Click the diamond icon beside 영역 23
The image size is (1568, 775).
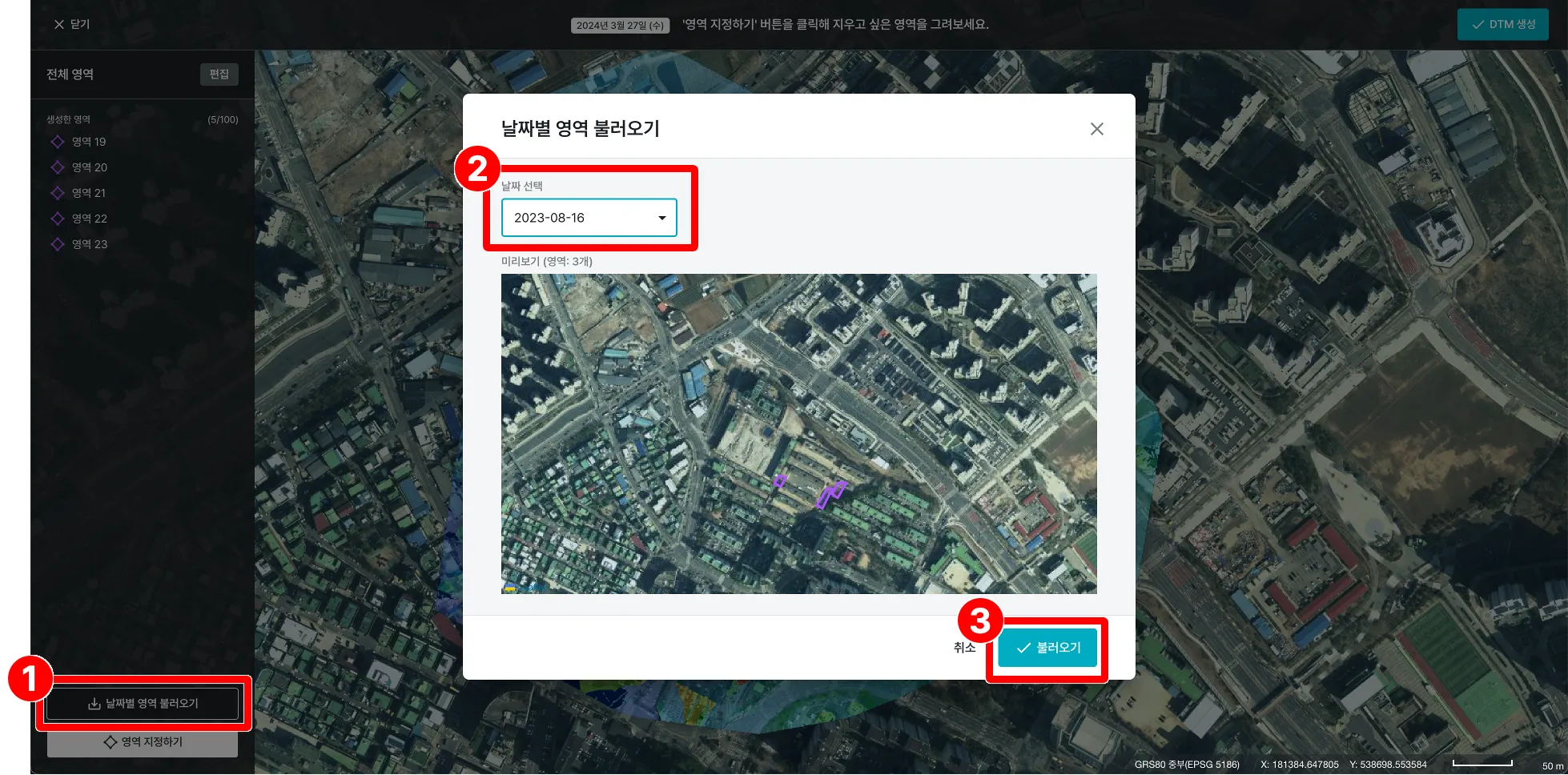pyautogui.click(x=58, y=244)
